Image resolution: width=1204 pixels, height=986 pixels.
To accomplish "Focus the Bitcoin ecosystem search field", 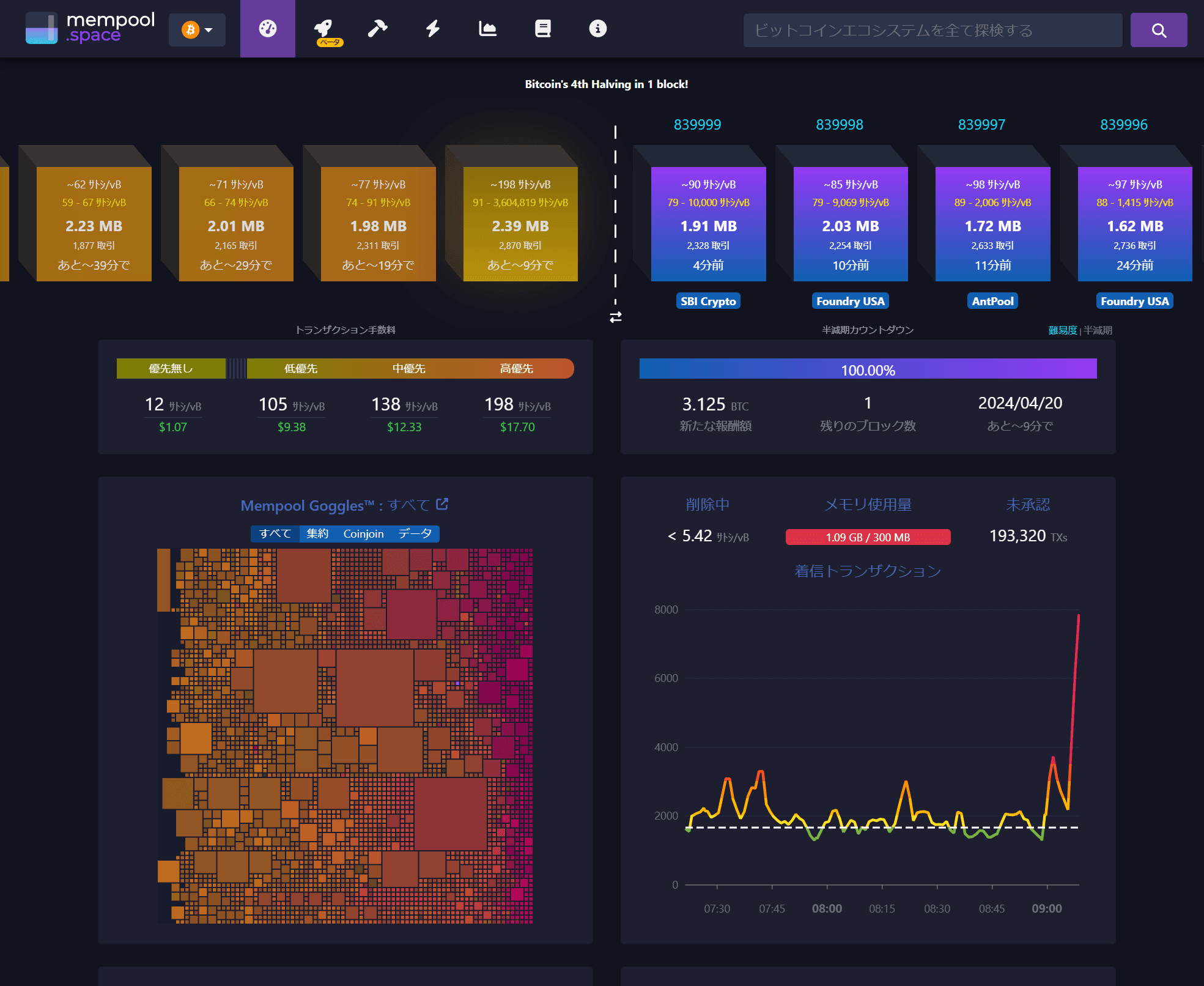I will 932,30.
